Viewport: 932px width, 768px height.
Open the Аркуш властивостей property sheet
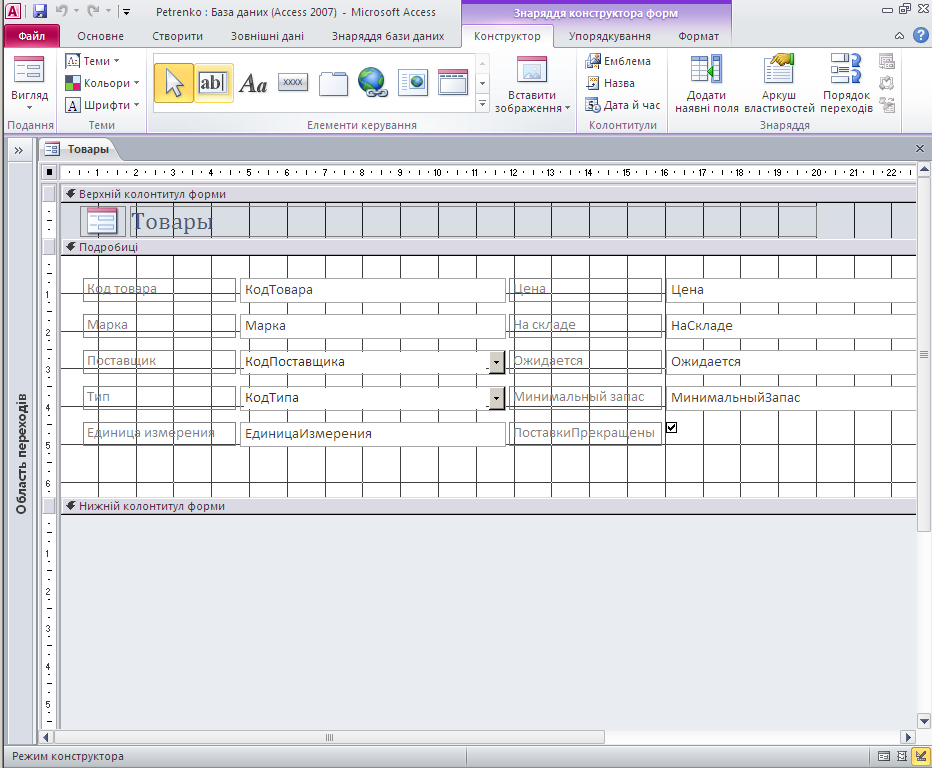(779, 84)
